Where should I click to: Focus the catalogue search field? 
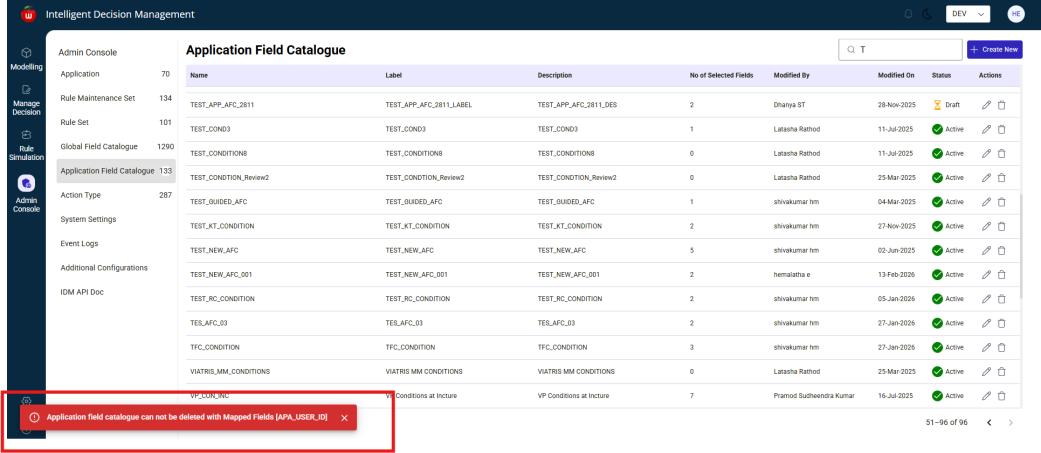pos(900,50)
